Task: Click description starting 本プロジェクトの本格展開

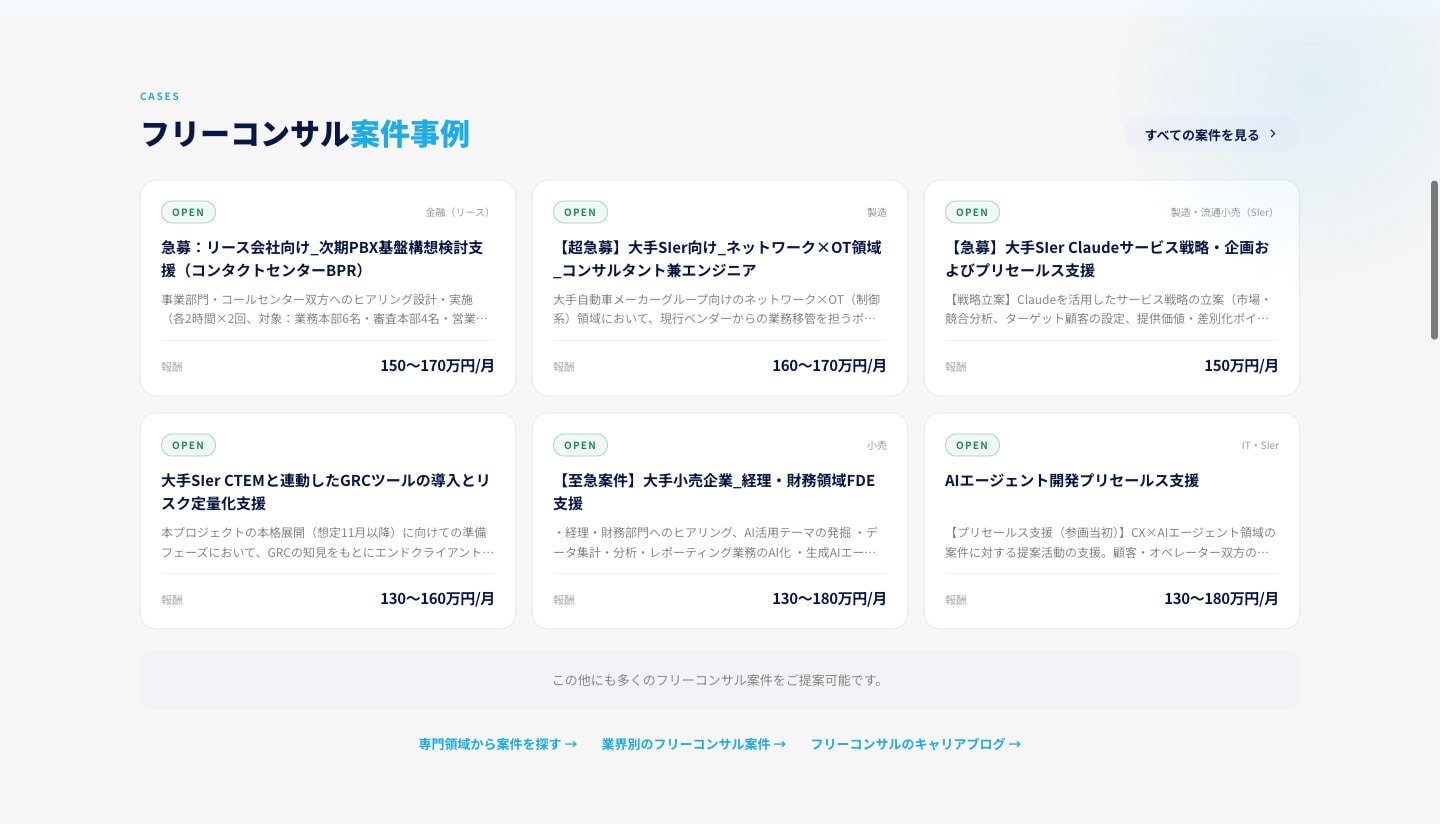Action: (x=327, y=542)
